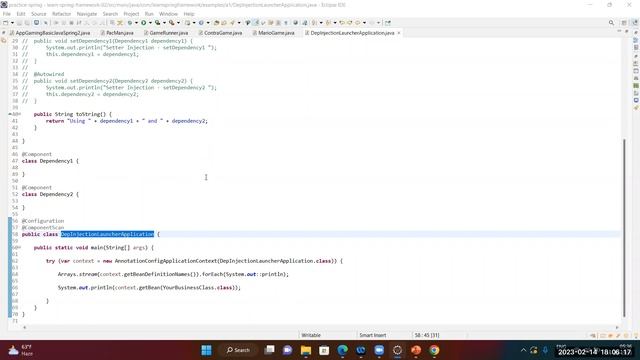
Task: Click the Save toolbar icon
Action: point(19,23)
